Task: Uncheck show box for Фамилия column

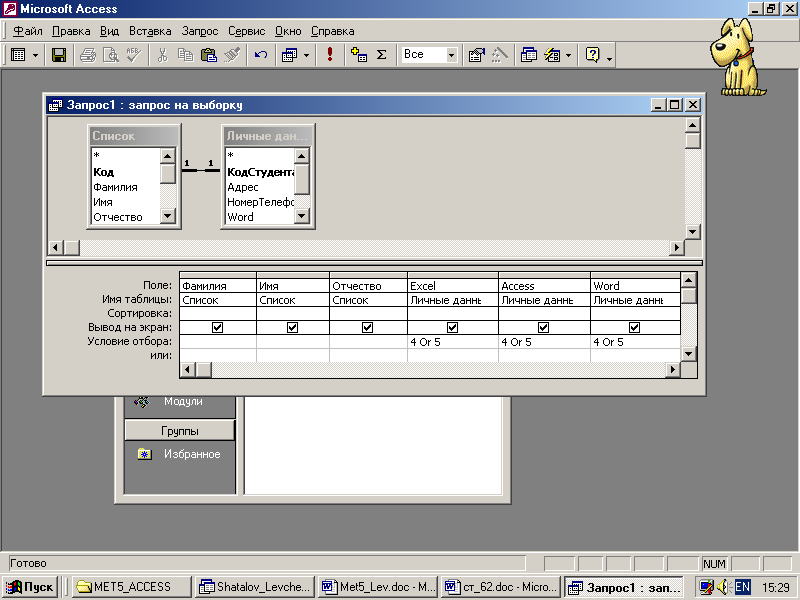Action: coord(217,328)
